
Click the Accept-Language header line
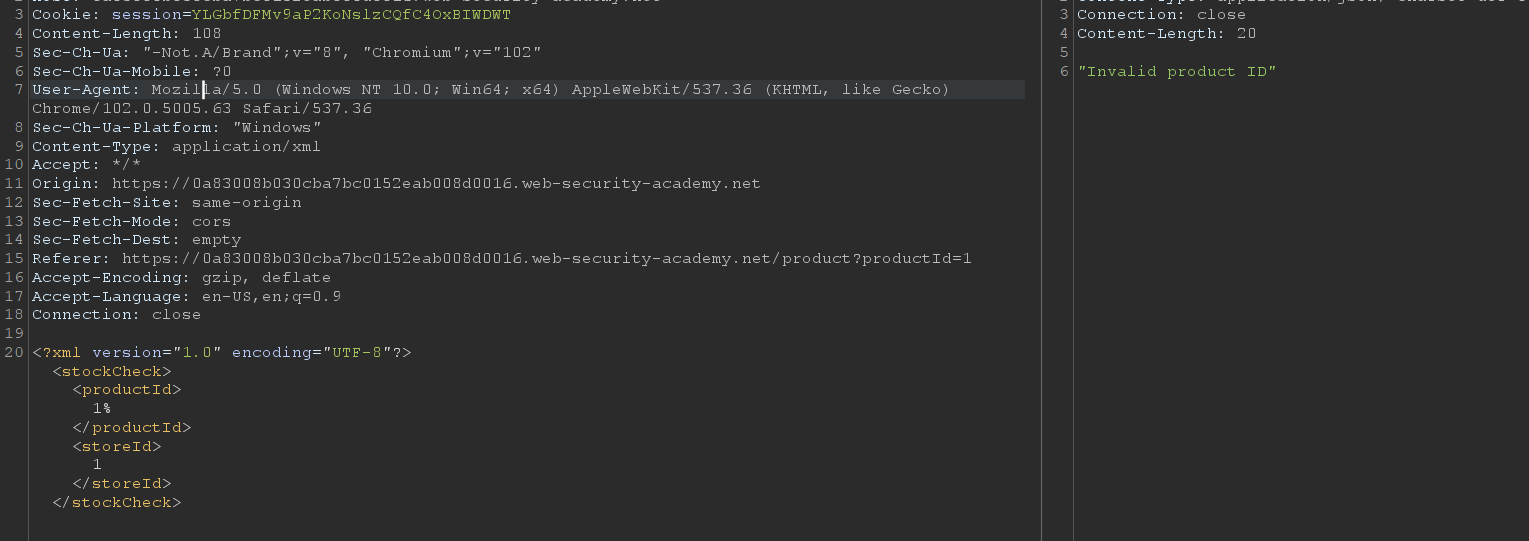click(x=186, y=297)
